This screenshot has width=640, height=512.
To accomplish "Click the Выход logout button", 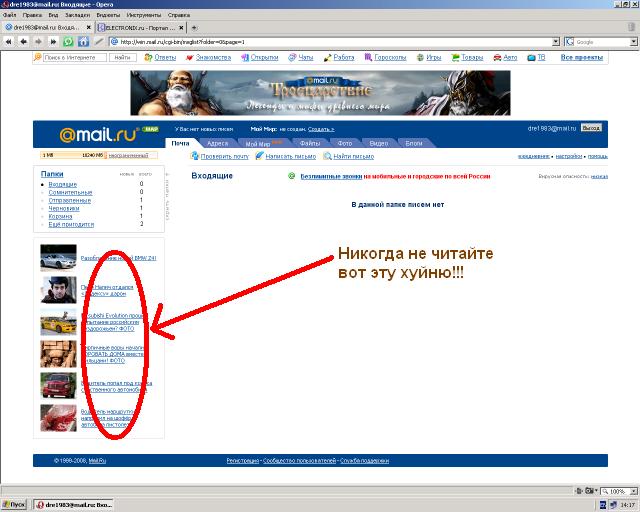I will tap(591, 128).
